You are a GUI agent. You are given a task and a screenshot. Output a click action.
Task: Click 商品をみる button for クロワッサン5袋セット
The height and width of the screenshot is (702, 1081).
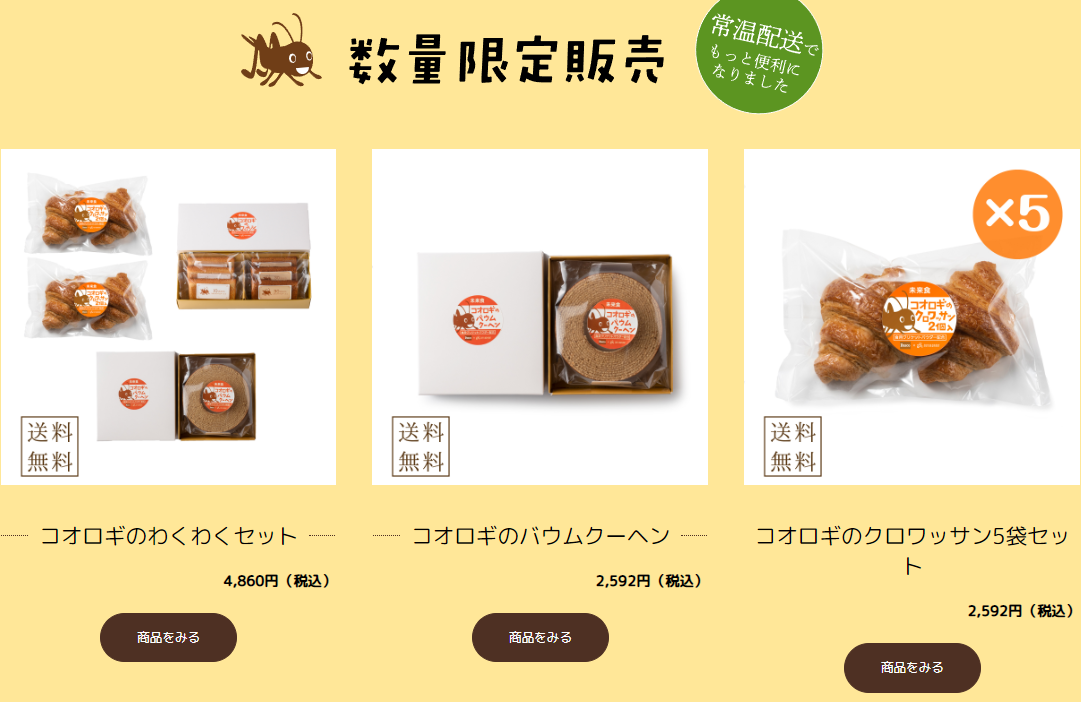912,668
